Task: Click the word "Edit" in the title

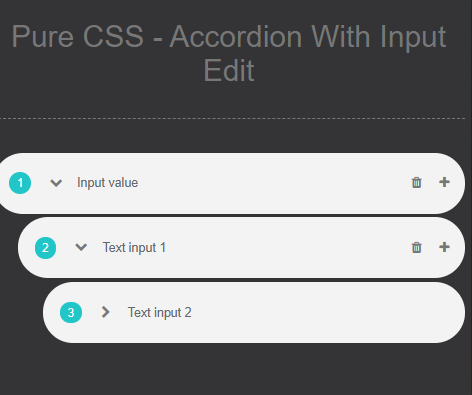Action: coord(229,70)
